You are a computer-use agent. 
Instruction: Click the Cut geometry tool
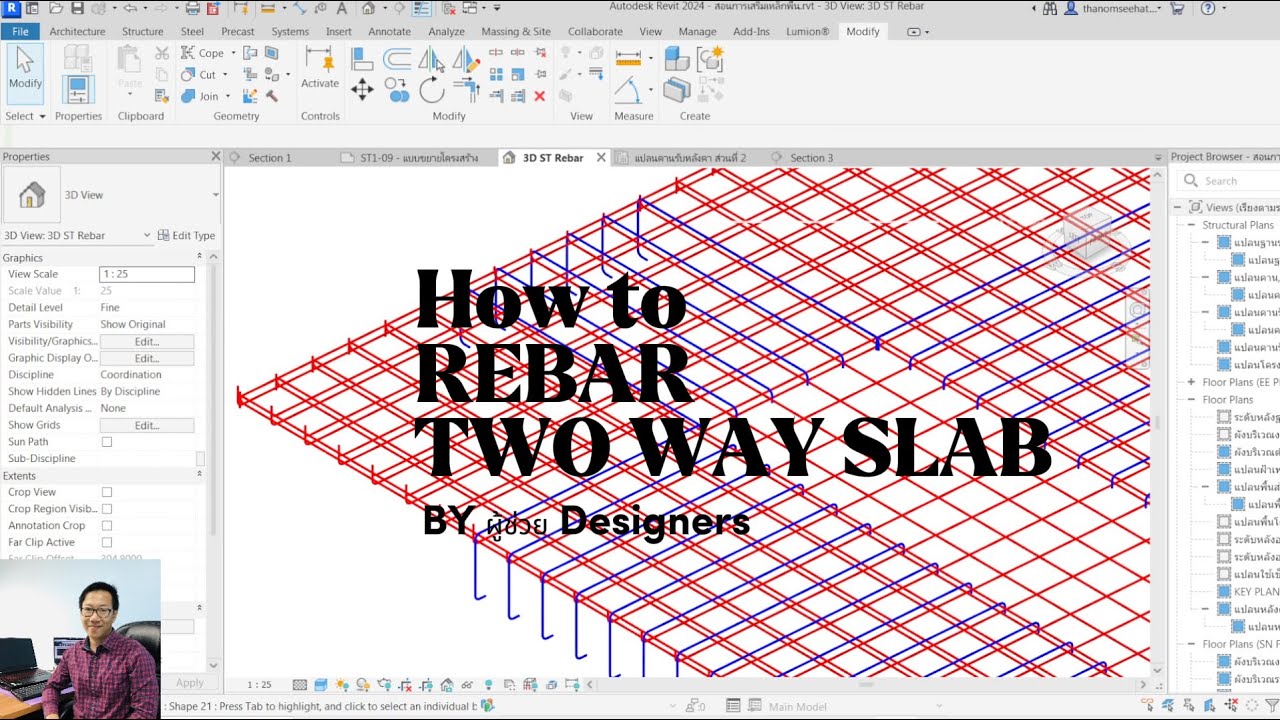[x=200, y=75]
